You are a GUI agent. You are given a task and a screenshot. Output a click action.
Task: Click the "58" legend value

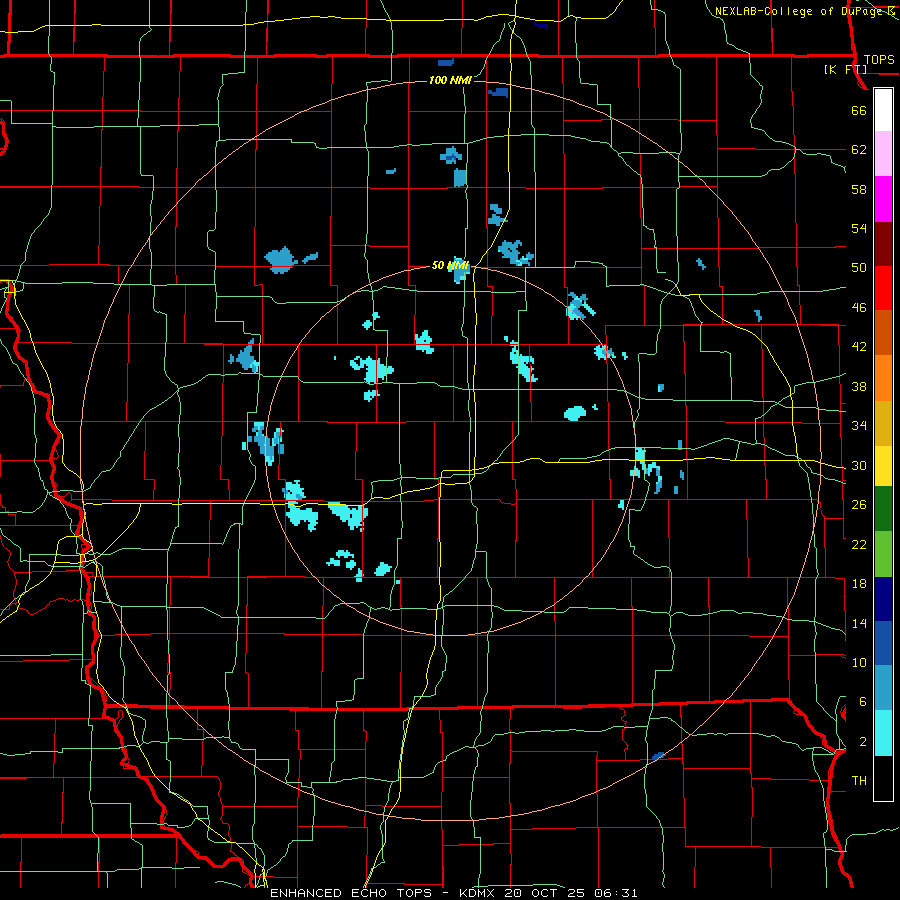[859, 189]
